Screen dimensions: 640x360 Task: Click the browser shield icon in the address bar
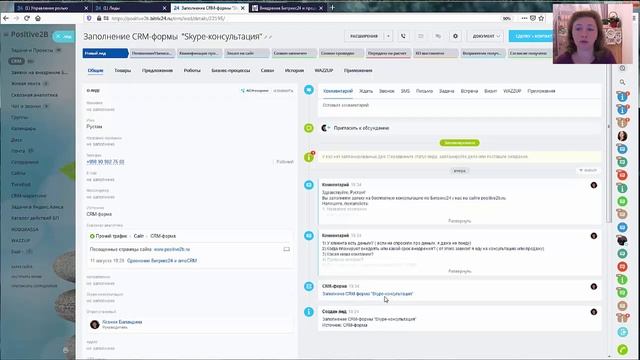tap(89, 18)
